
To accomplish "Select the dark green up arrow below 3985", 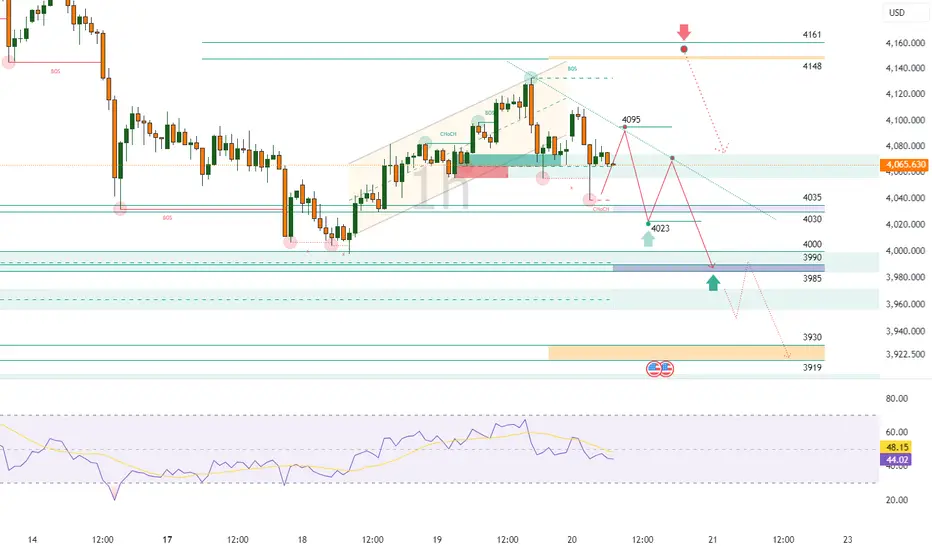I will point(713,283).
